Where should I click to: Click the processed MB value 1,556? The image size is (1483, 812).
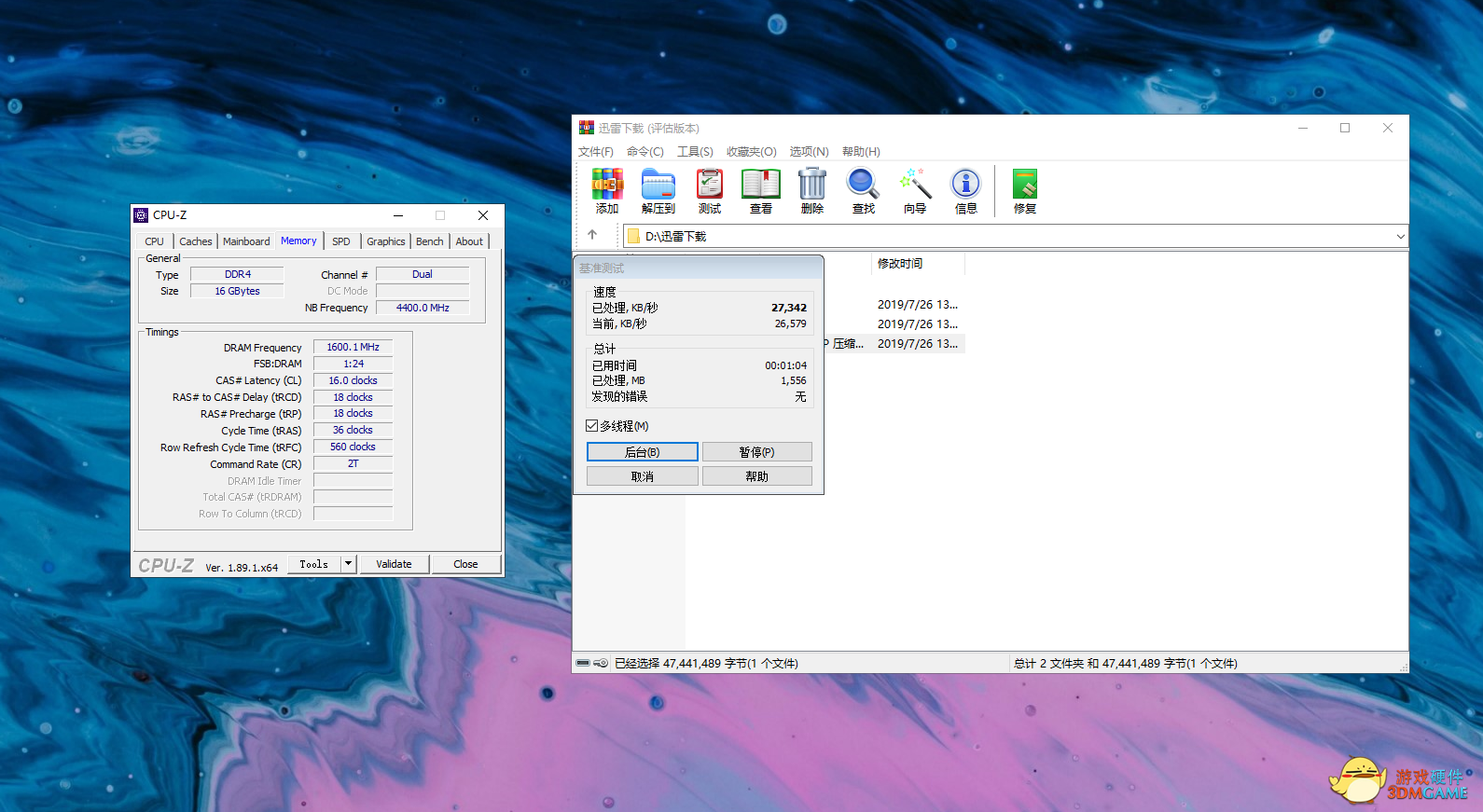click(794, 380)
